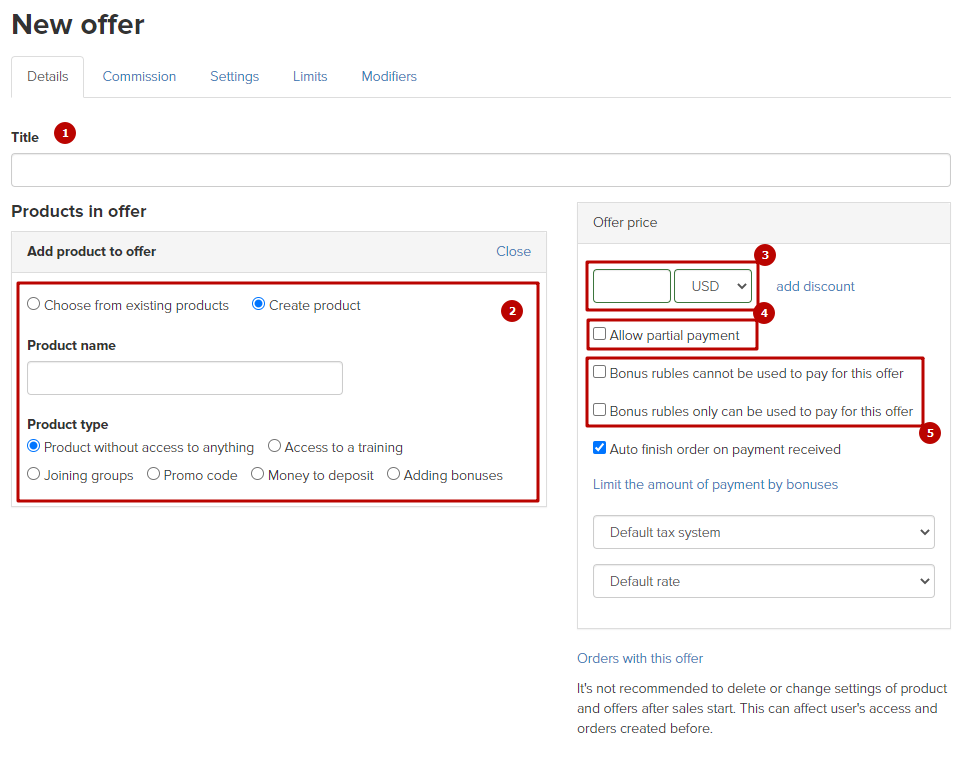Click the Title input field
This screenshot has height=767, width=980.
pyautogui.click(x=481, y=170)
